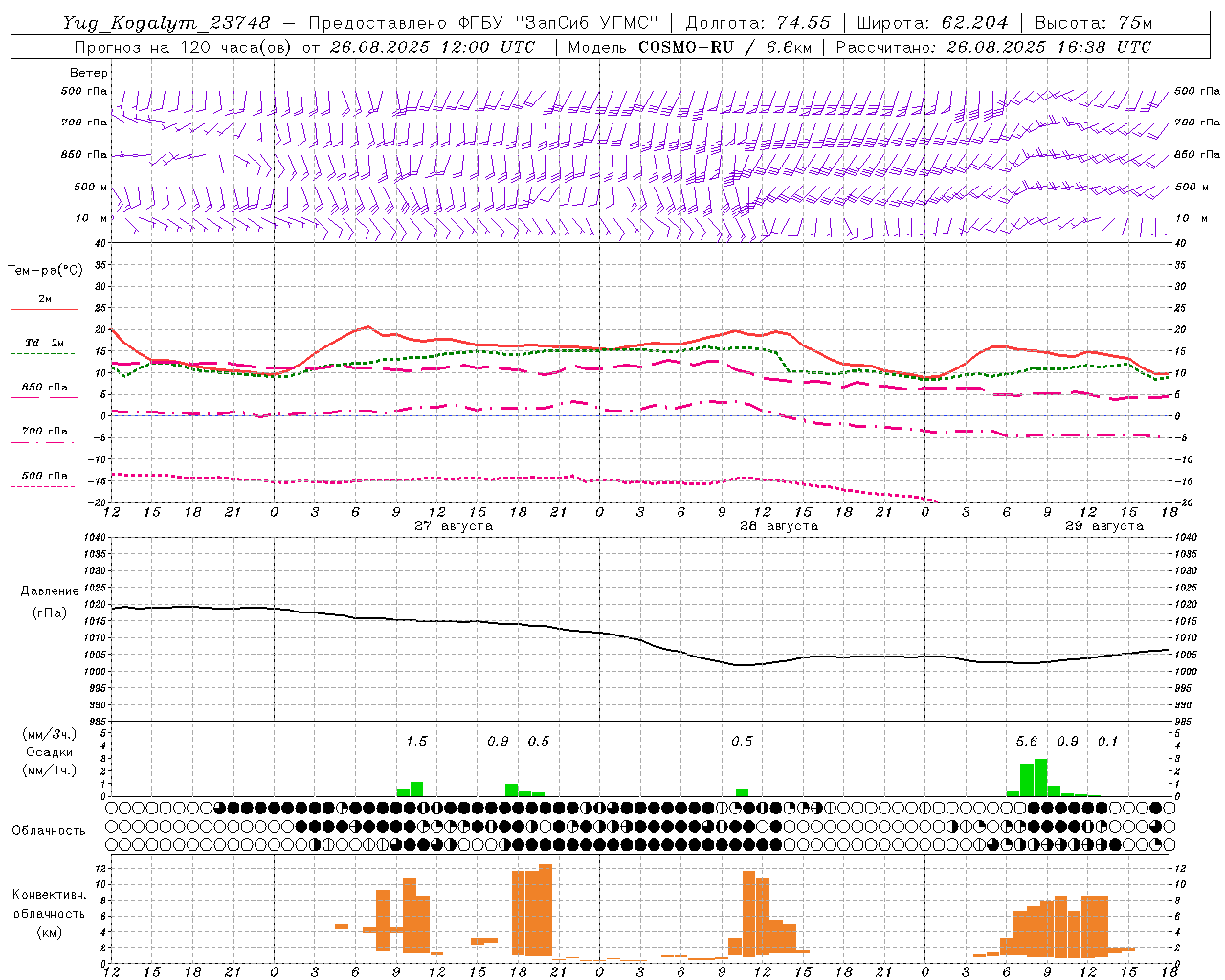Click the 1.5 precipitation total value
The width and height of the screenshot is (1225, 980).
click(416, 741)
